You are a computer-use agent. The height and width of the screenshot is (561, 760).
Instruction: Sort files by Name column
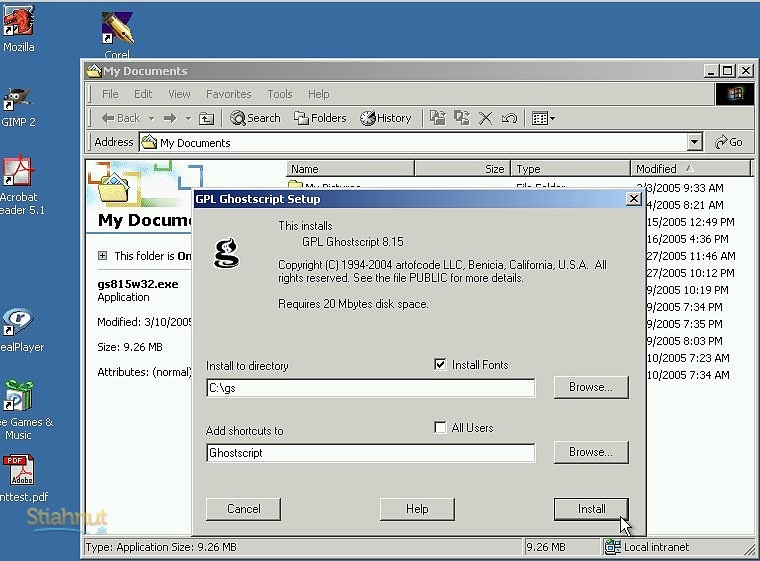click(350, 169)
